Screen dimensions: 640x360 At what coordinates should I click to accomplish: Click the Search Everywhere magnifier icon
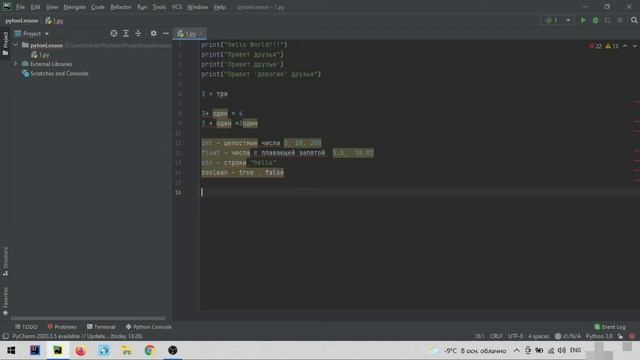tap(634, 20)
